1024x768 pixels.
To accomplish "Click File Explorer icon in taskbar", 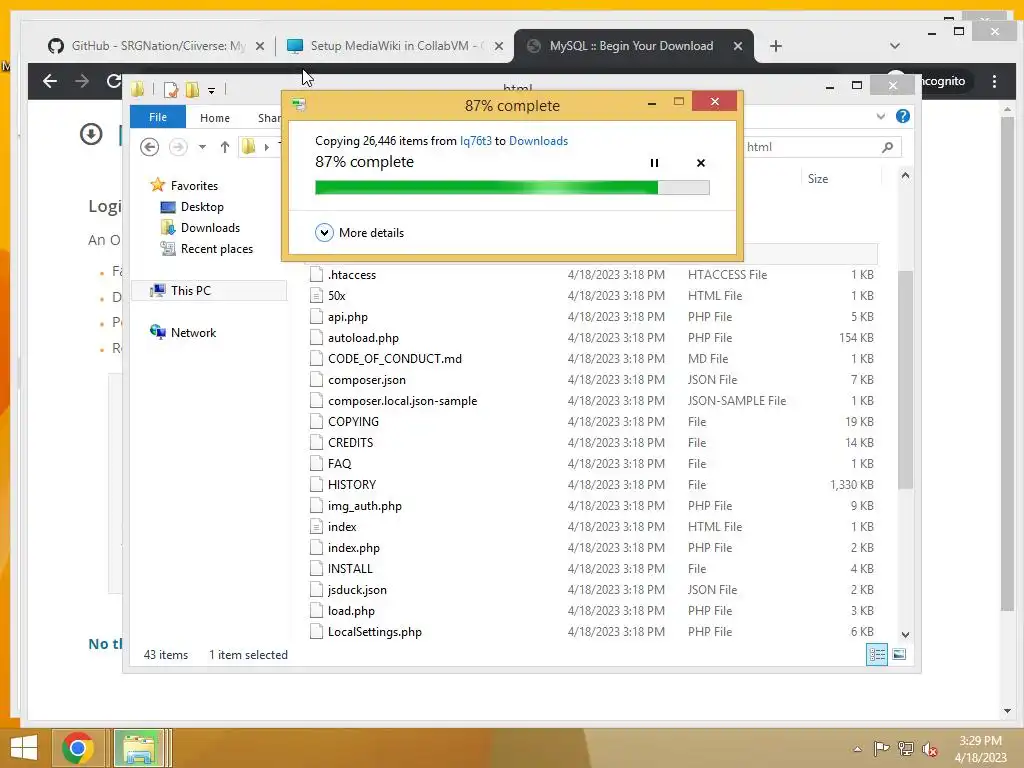I will (x=138, y=748).
